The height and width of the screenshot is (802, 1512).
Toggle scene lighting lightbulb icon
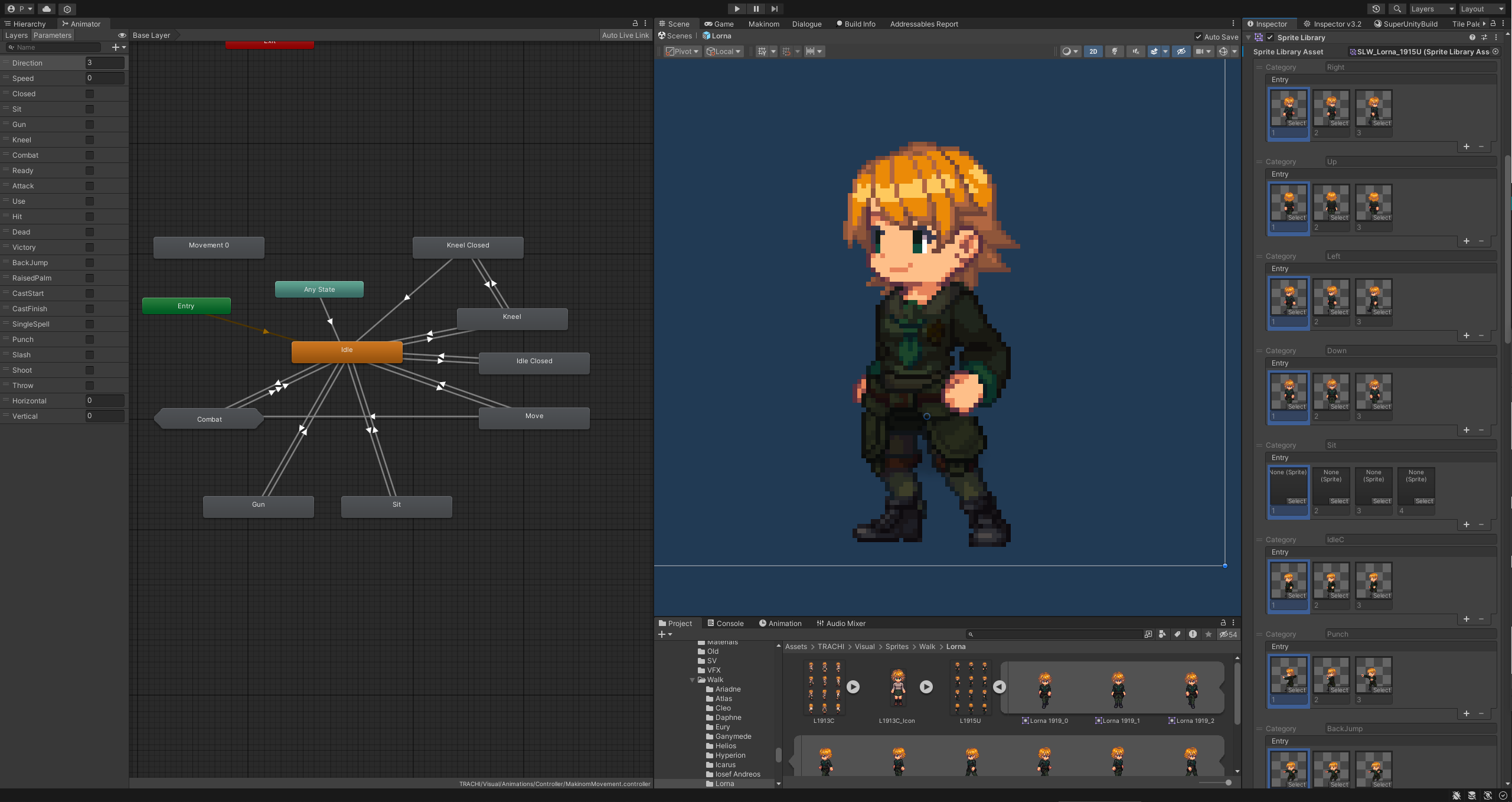(x=1114, y=51)
